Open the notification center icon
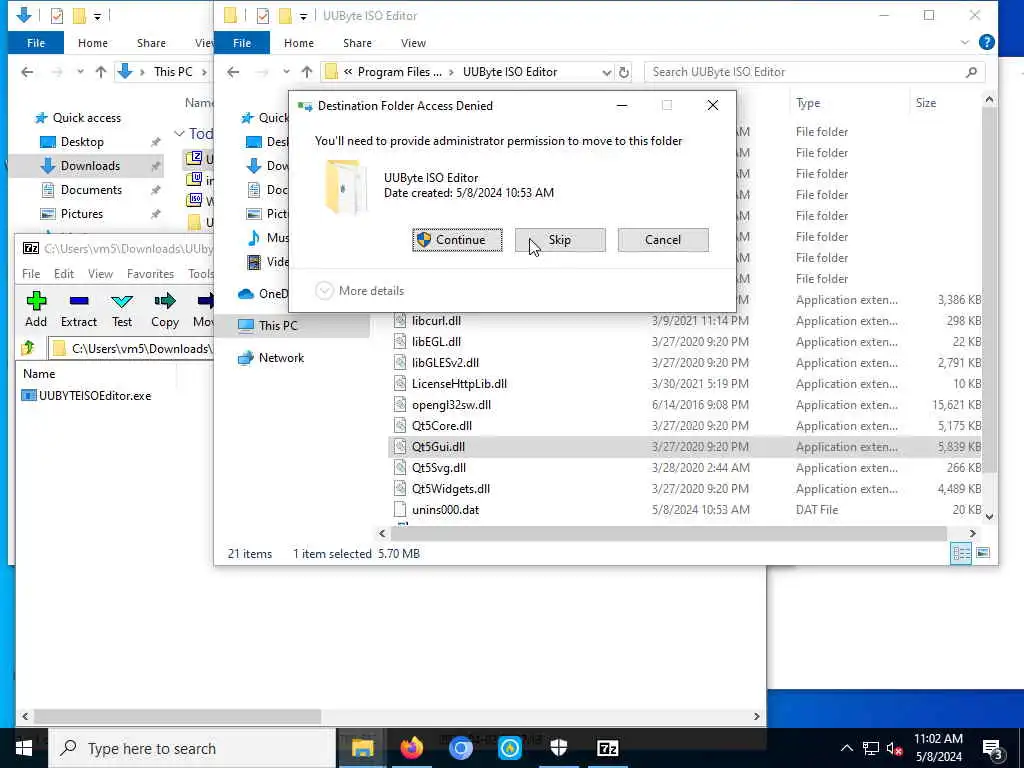The height and width of the screenshot is (768, 1024). [x=993, y=748]
